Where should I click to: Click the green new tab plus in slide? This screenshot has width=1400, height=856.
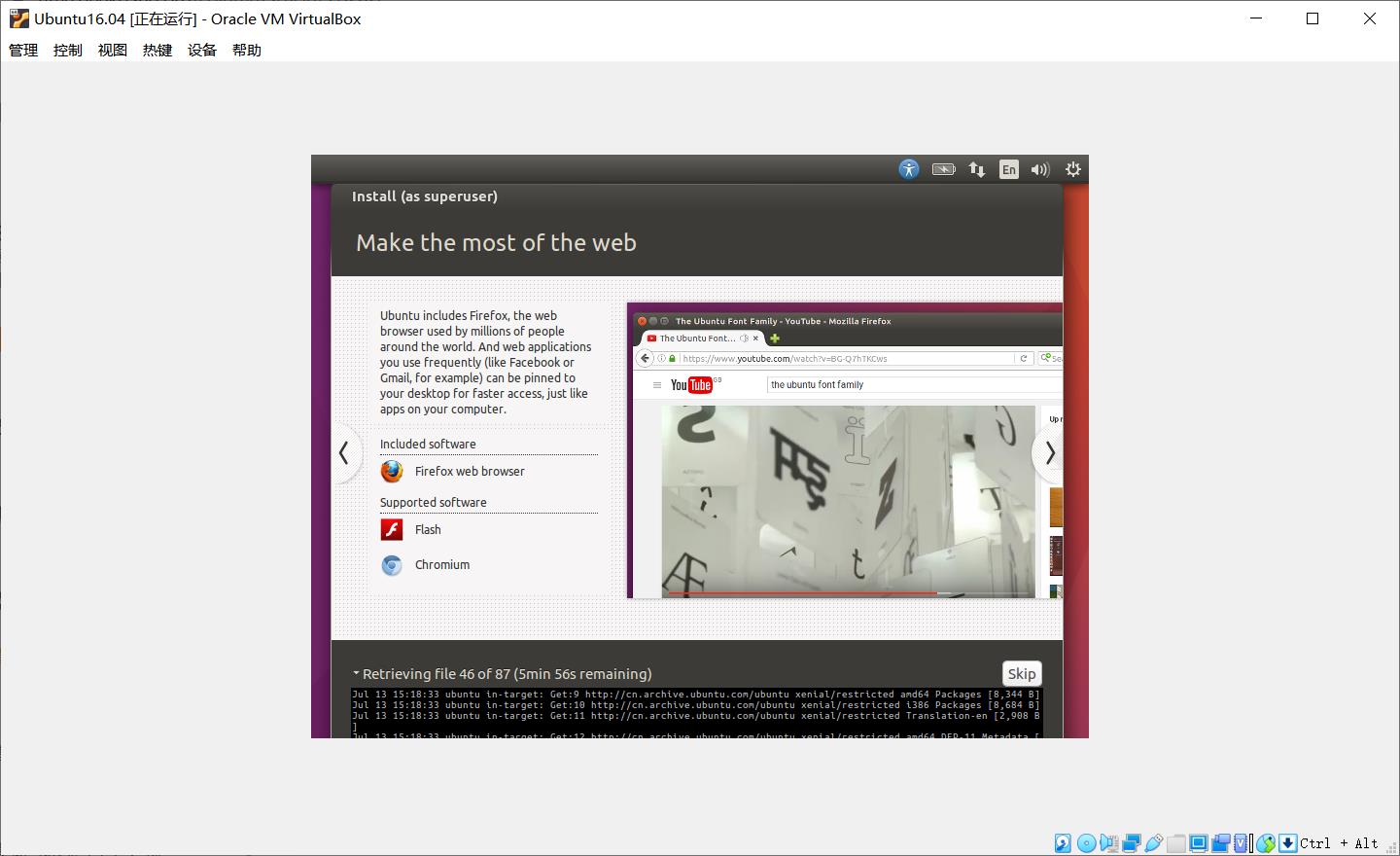775,339
